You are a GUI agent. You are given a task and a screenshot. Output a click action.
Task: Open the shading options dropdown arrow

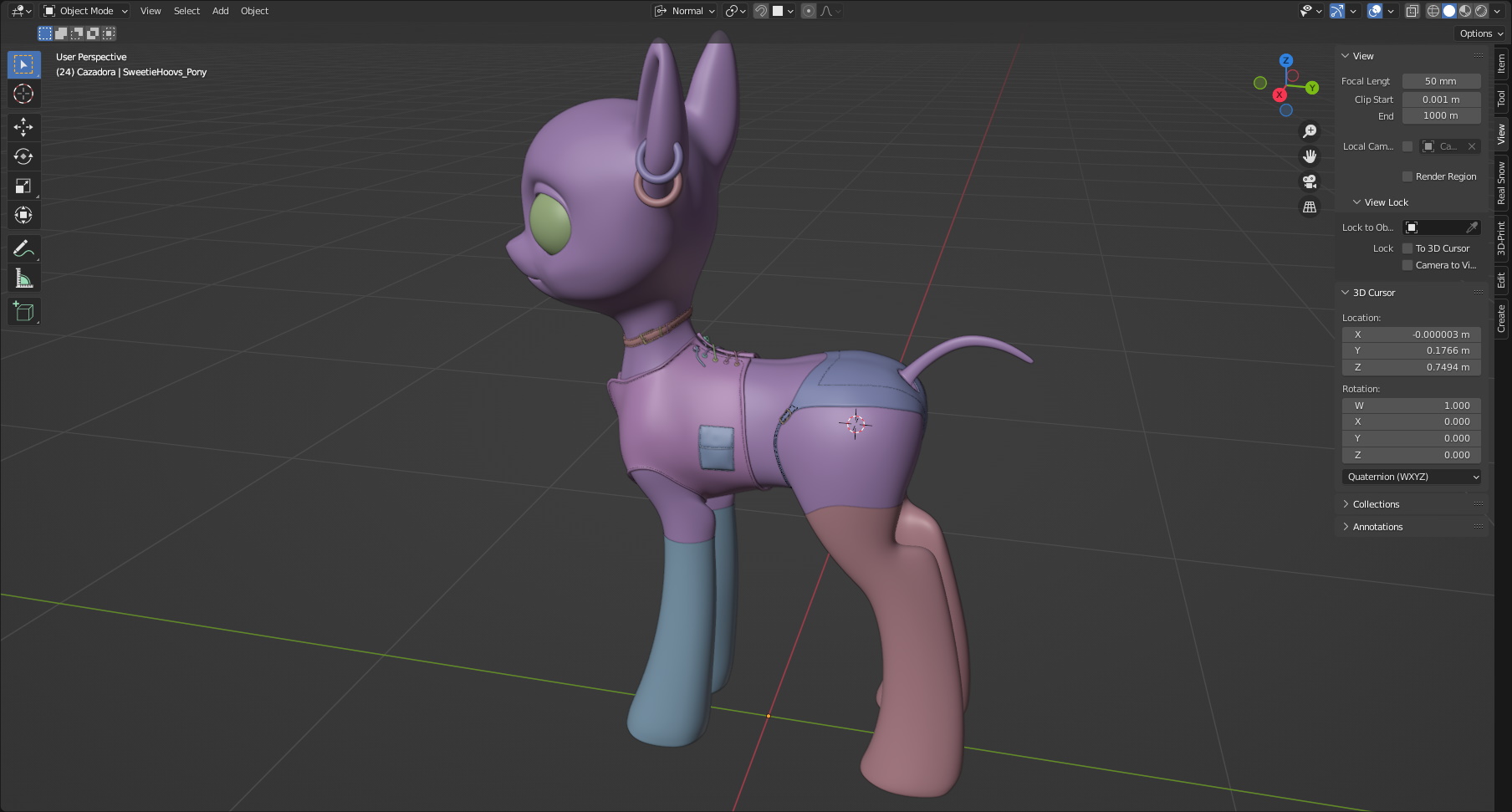tap(1498, 11)
